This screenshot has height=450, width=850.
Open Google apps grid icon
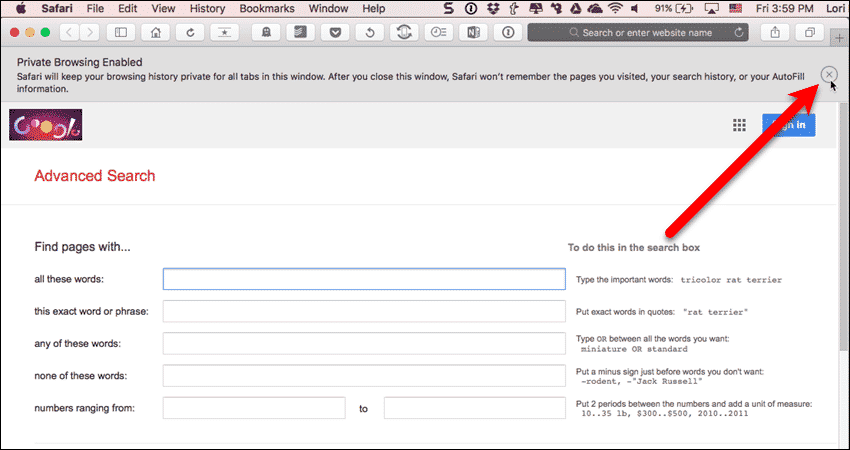click(740, 125)
